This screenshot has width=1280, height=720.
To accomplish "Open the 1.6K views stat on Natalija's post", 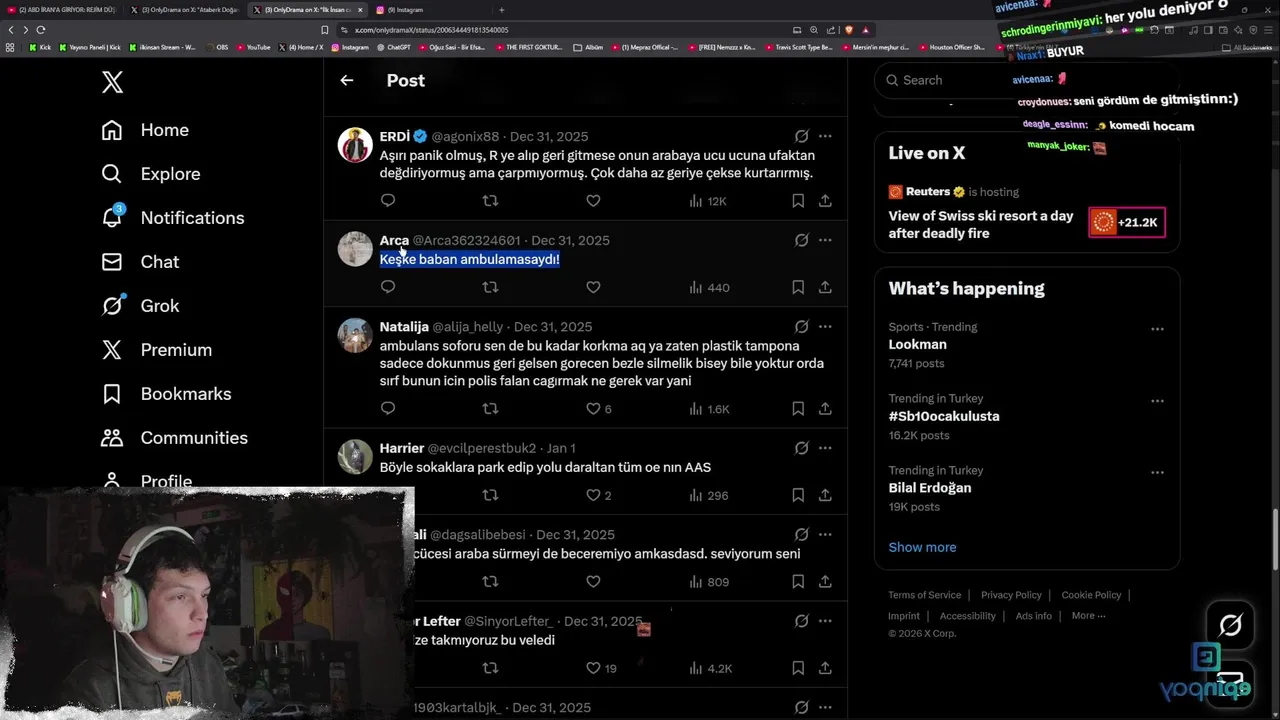I will pyautogui.click(x=709, y=408).
